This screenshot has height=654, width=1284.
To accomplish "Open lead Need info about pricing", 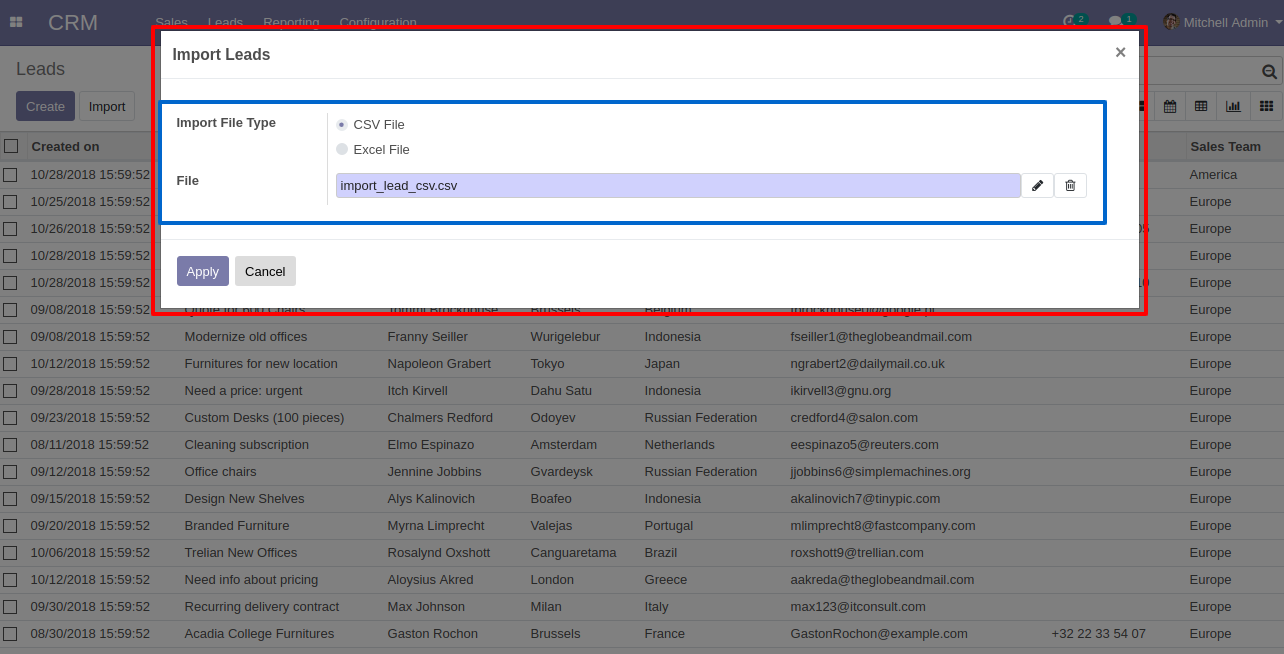I will (x=251, y=580).
